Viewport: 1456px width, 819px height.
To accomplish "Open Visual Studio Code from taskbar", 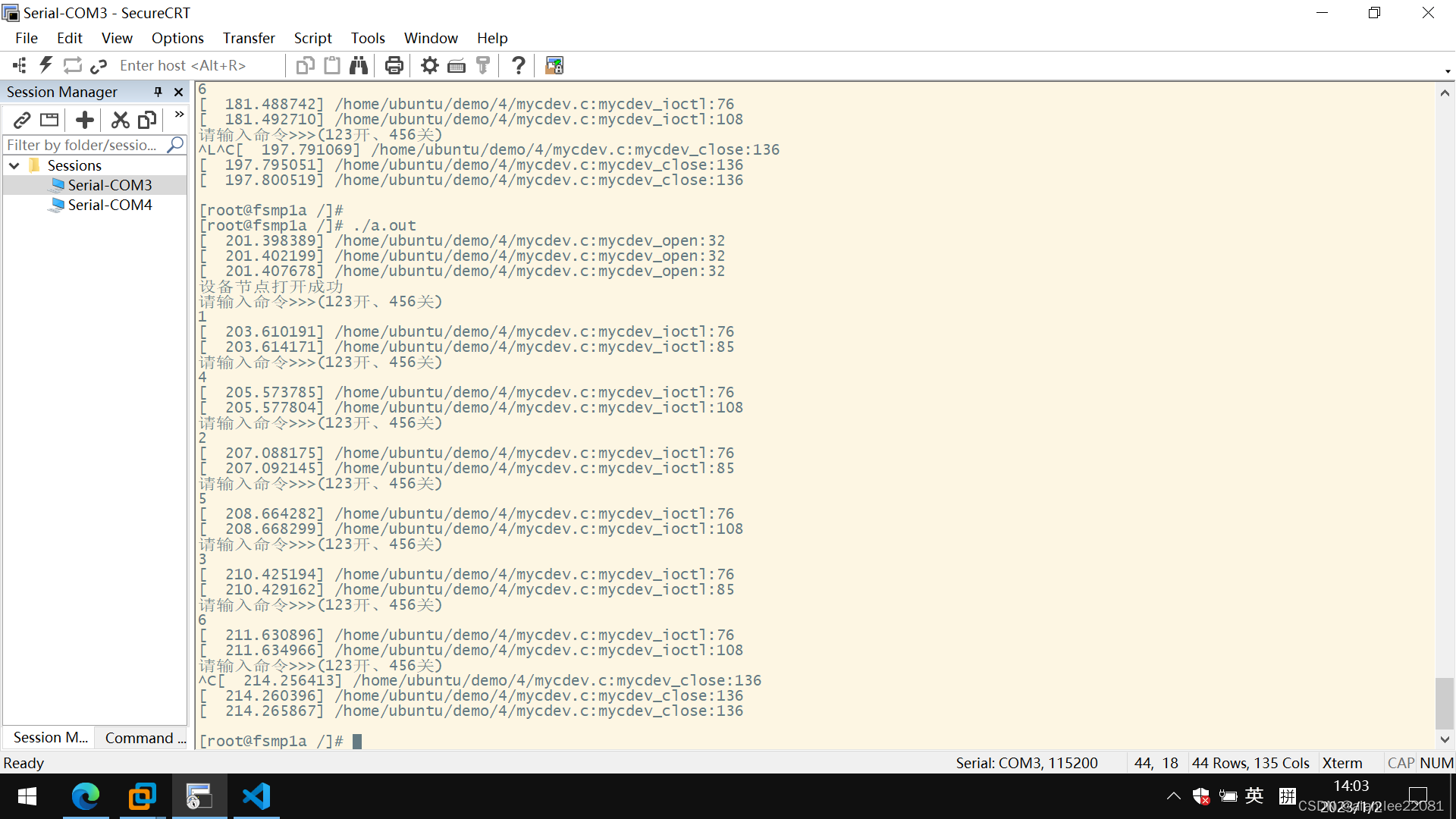I will click(256, 796).
